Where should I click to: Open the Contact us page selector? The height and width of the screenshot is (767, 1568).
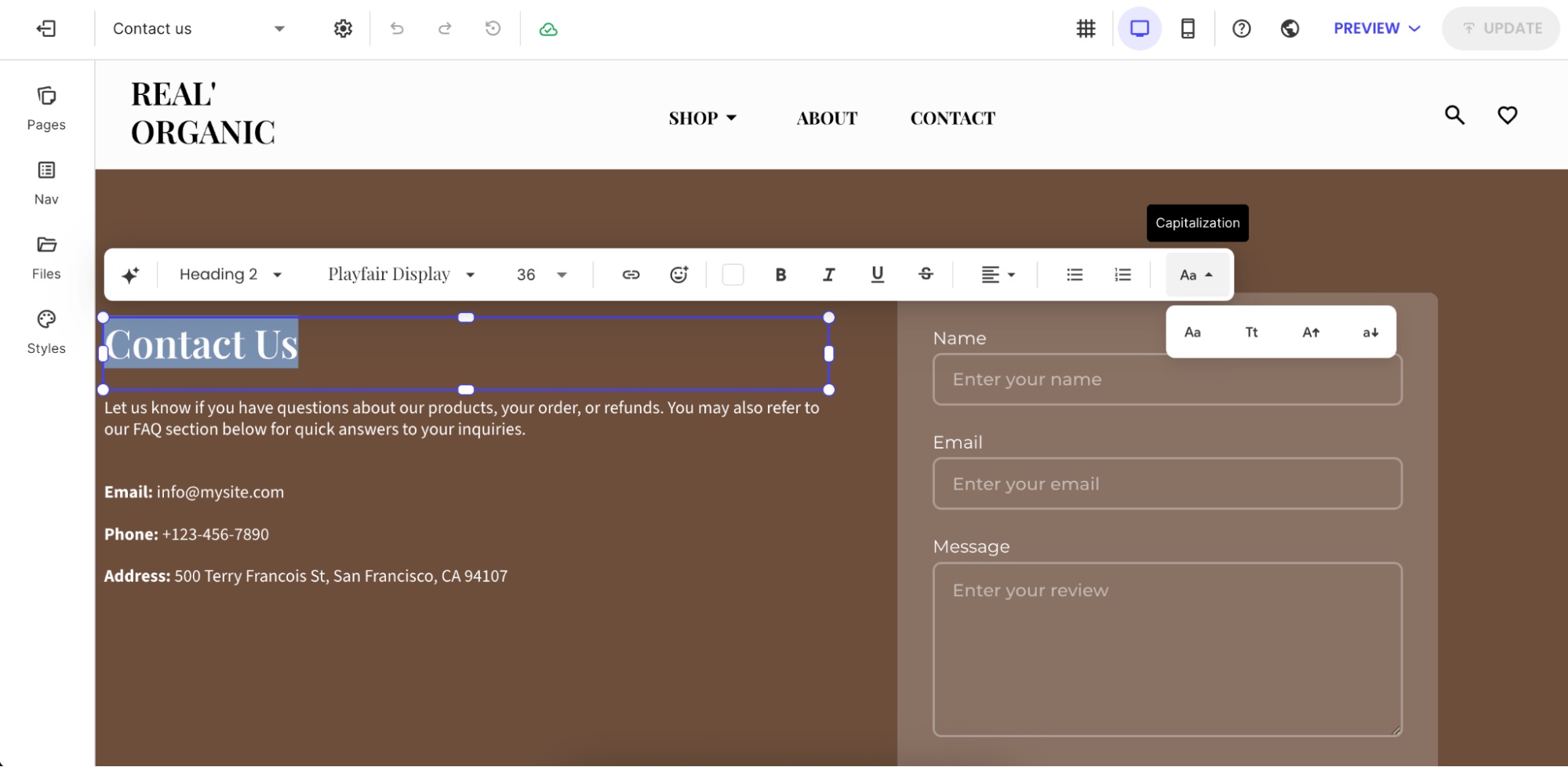point(199,29)
